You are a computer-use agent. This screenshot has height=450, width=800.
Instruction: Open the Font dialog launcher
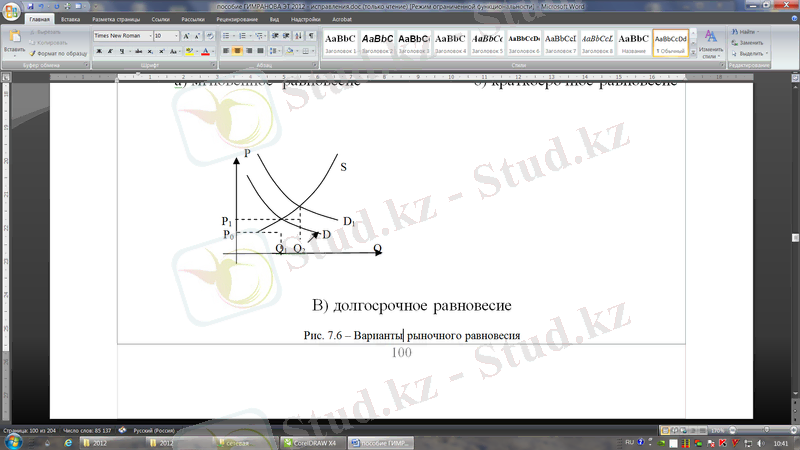[x=213, y=65]
